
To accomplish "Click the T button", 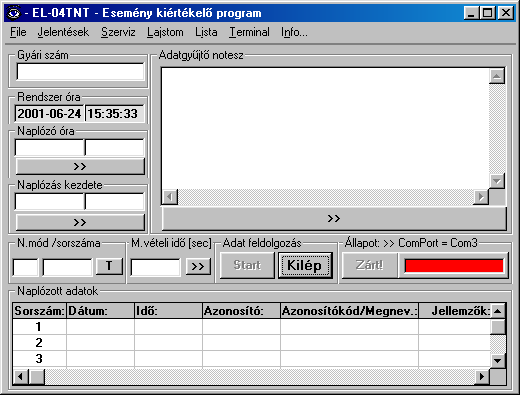I will click(x=109, y=266).
